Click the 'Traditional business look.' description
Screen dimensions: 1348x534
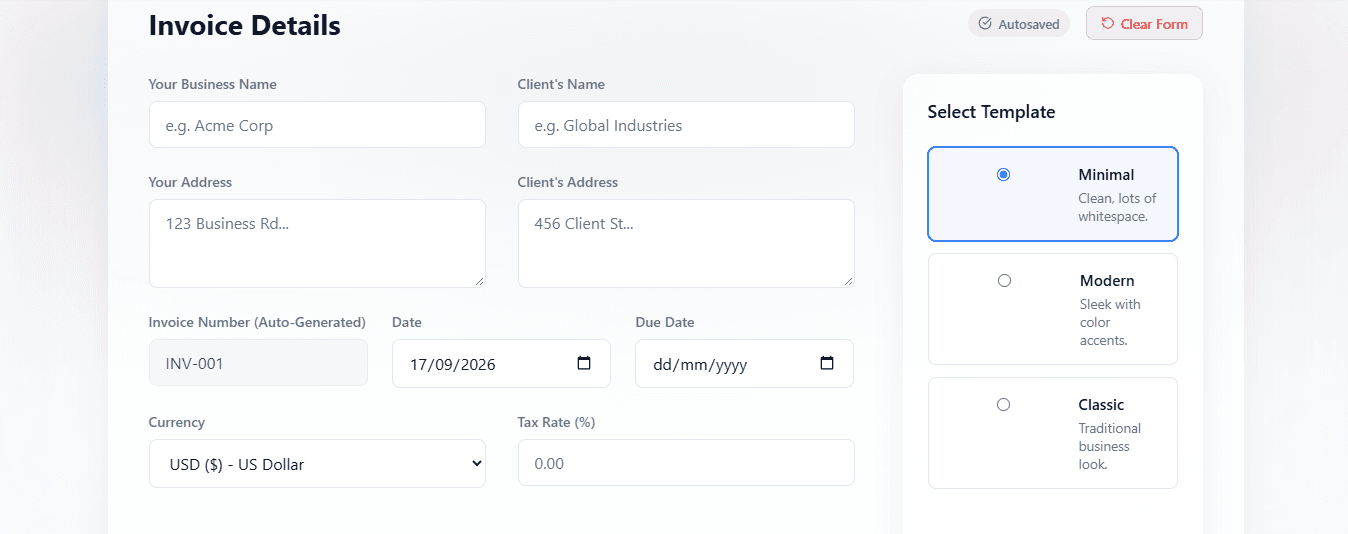tap(1109, 446)
